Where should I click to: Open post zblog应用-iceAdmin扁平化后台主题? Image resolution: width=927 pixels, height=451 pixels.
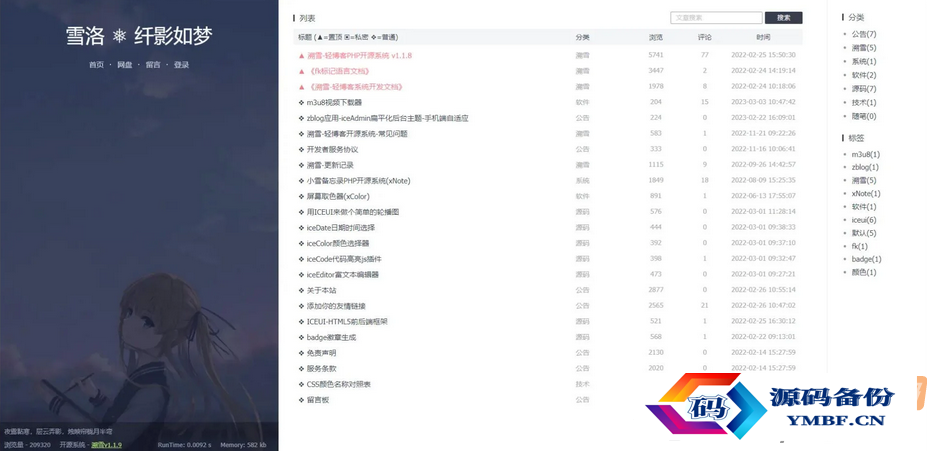(x=387, y=118)
